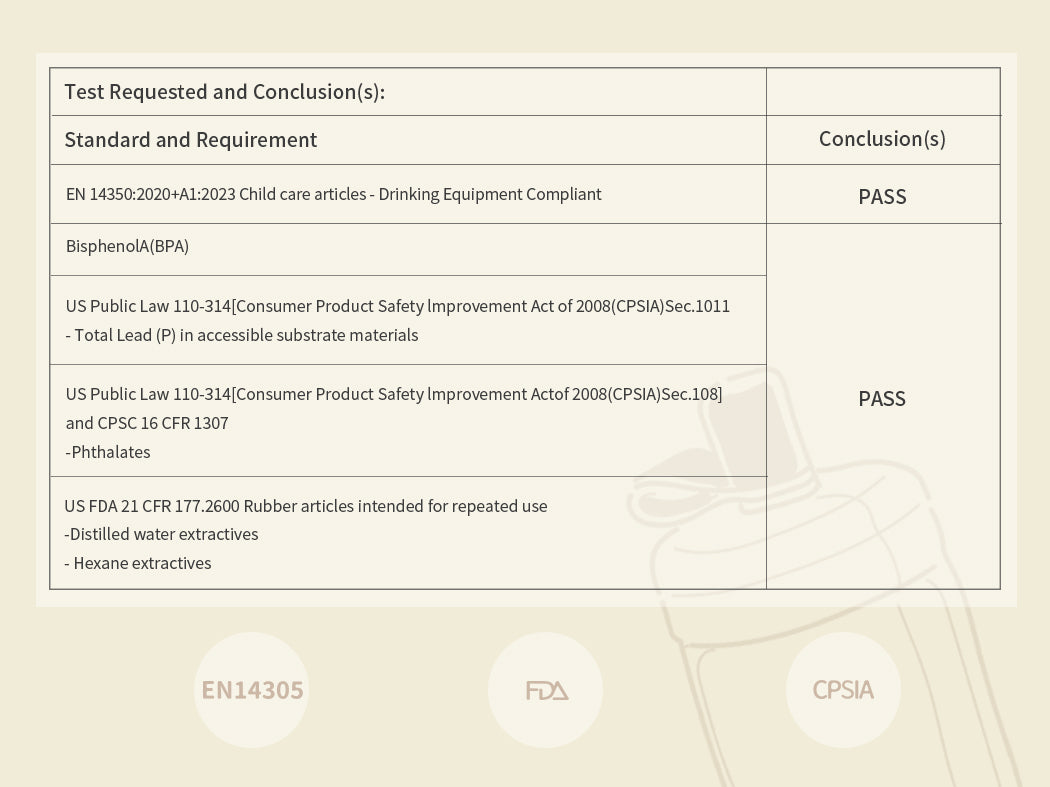Select the 'and CPSC 16 CFR 1307' line

point(147,423)
